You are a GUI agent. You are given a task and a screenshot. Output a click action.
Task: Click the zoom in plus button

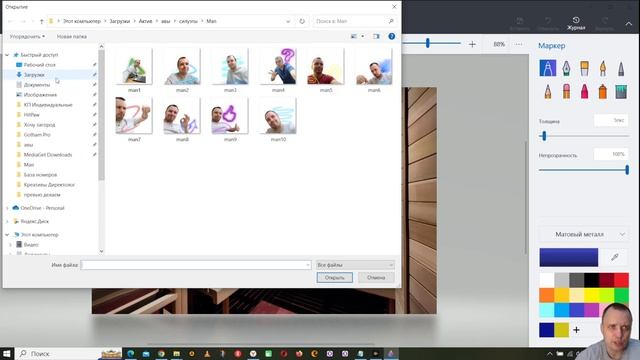[472, 44]
